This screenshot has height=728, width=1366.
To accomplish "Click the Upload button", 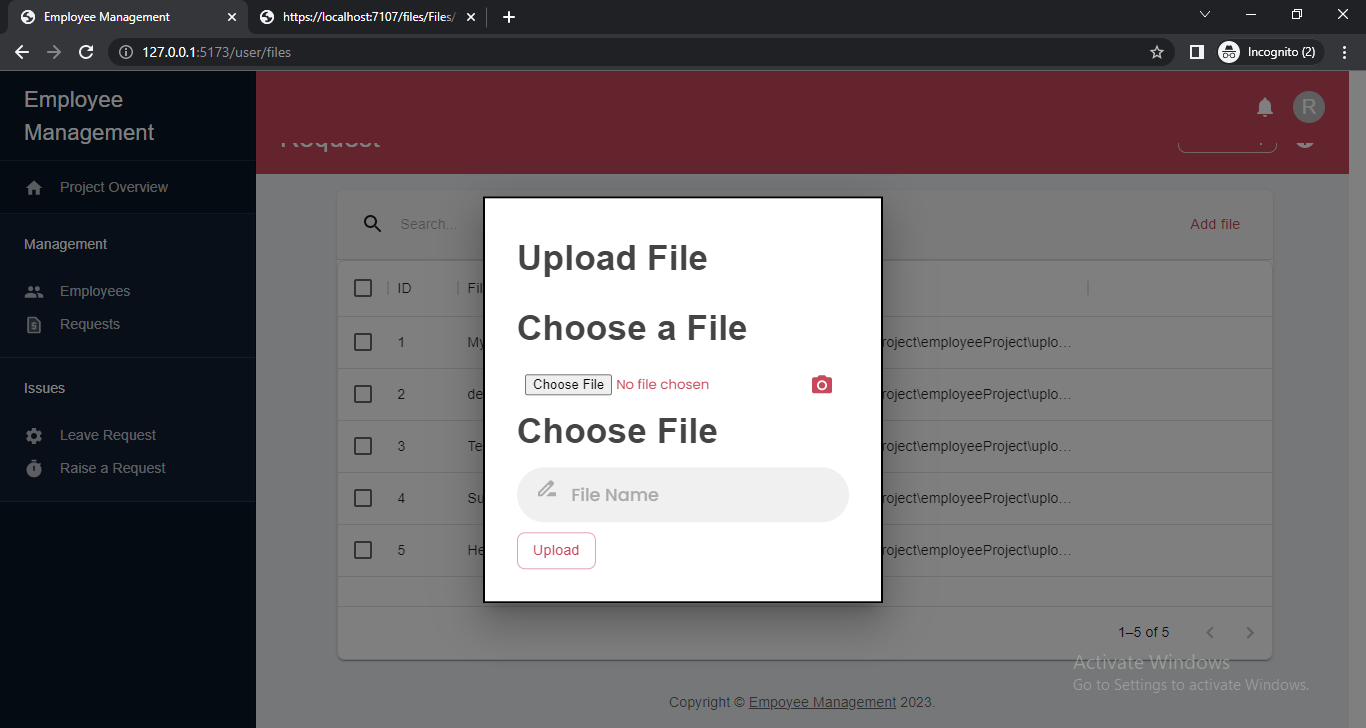I will click(x=556, y=550).
